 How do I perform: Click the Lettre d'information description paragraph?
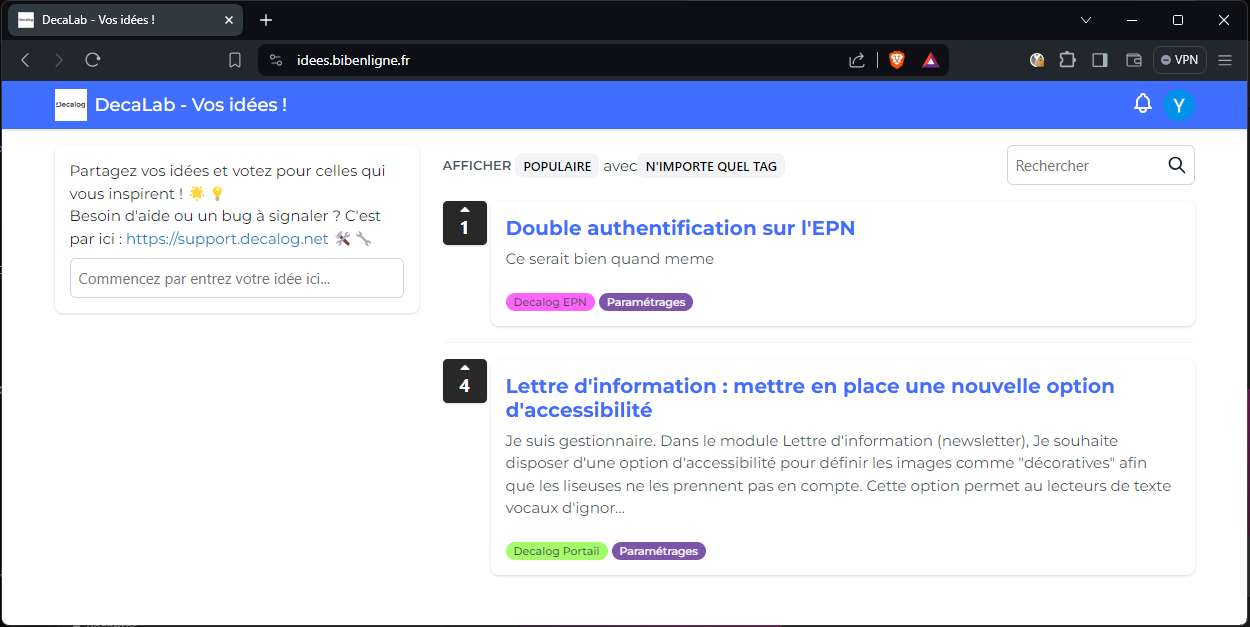[x=838, y=475]
